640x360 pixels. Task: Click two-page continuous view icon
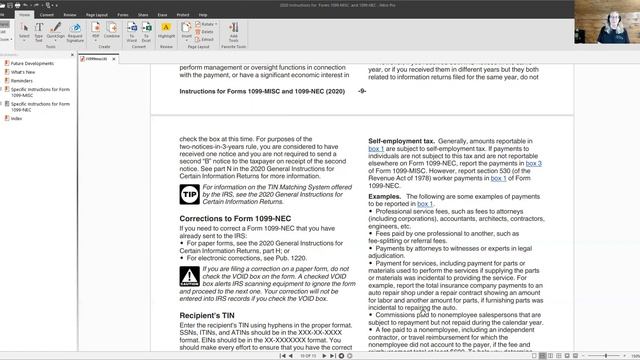coord(559,356)
